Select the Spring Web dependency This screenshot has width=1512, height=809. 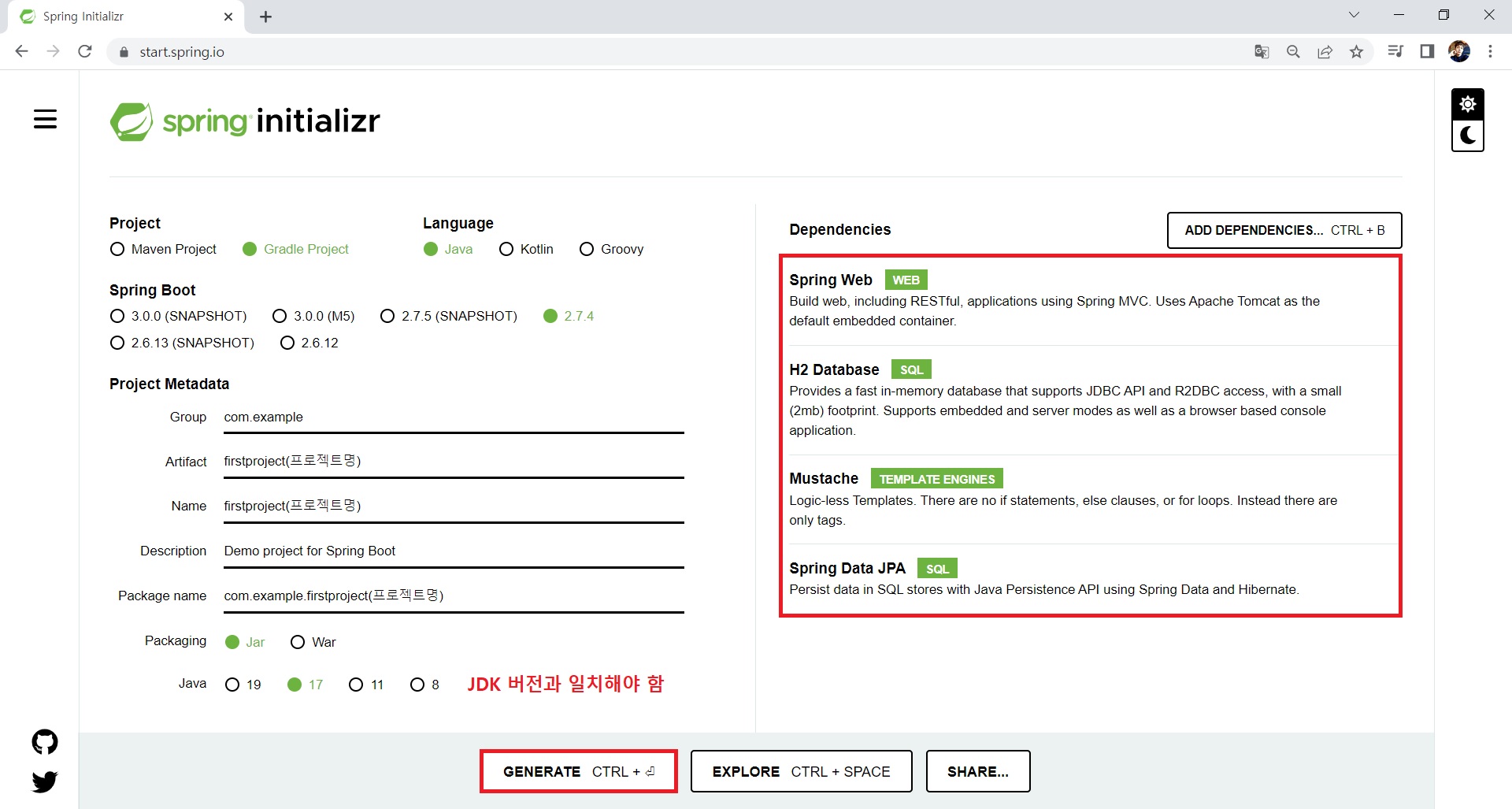pyautogui.click(x=1090, y=300)
